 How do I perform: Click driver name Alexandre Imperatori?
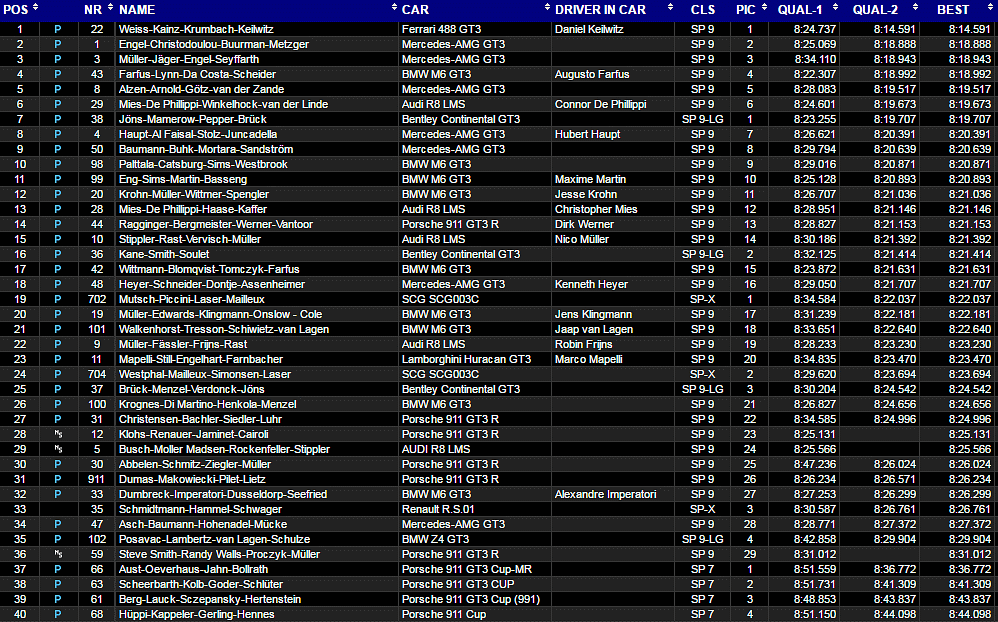(x=605, y=494)
